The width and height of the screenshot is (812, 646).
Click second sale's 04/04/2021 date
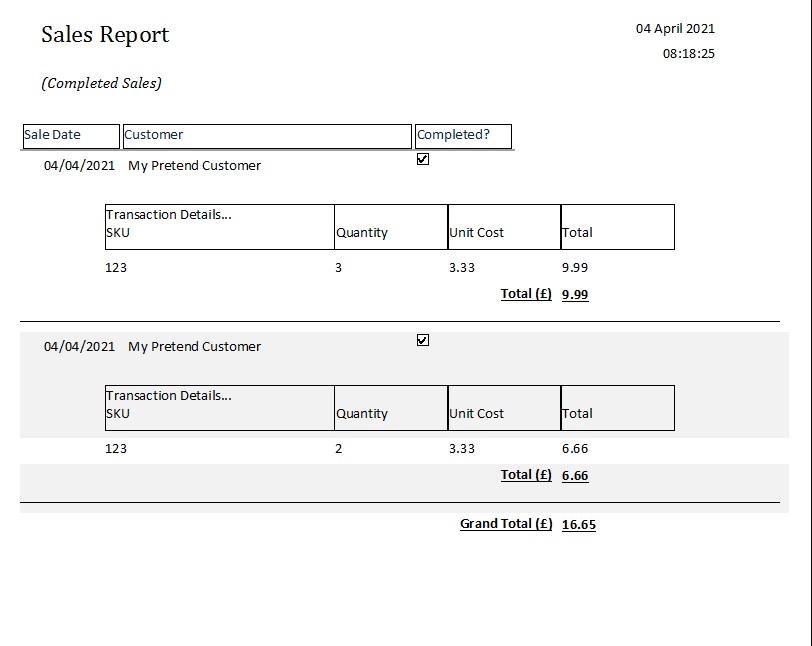(x=79, y=347)
